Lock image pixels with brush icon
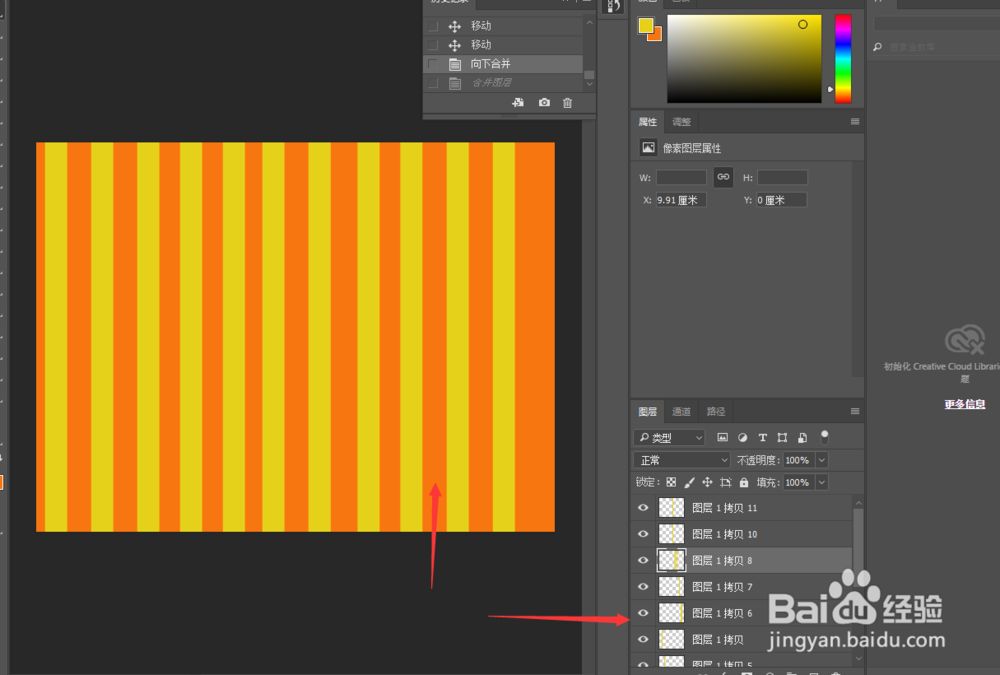This screenshot has width=1000, height=675. [689, 482]
